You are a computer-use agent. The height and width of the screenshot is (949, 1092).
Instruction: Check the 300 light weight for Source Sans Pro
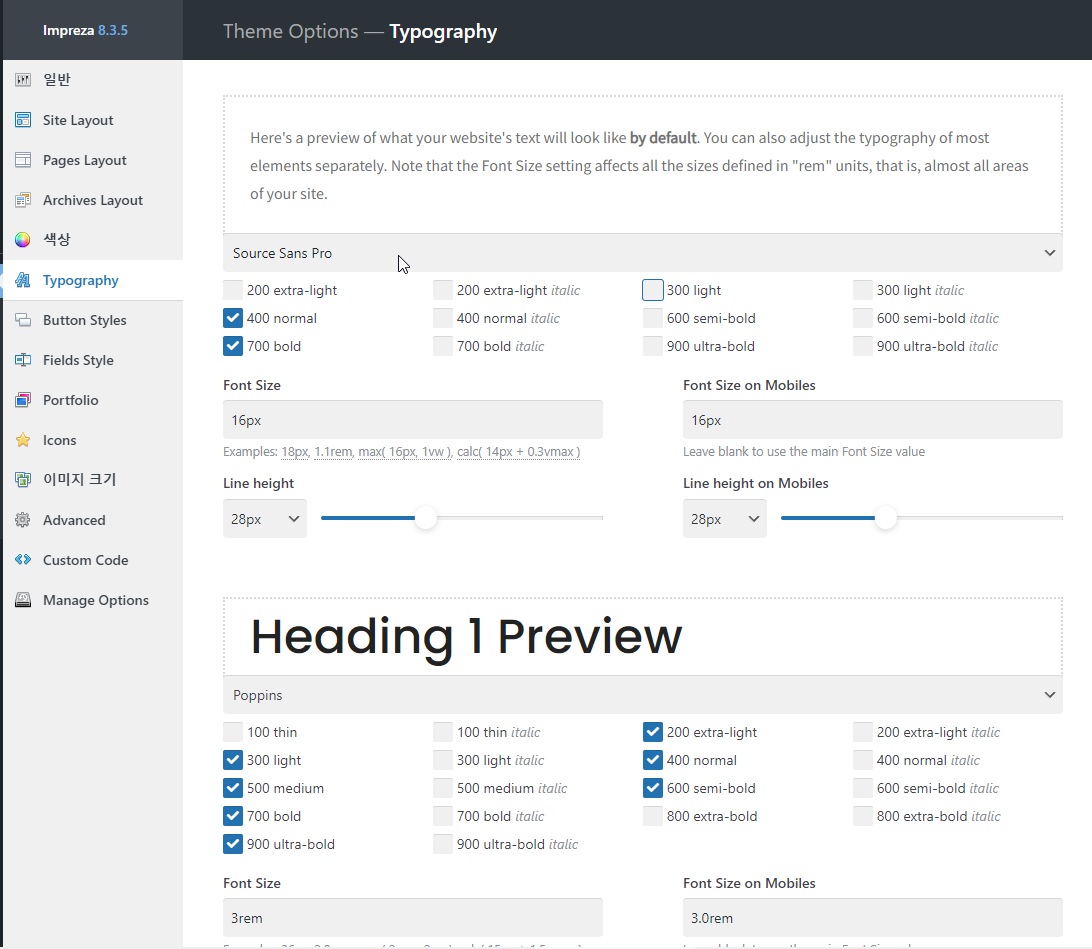[x=653, y=290]
